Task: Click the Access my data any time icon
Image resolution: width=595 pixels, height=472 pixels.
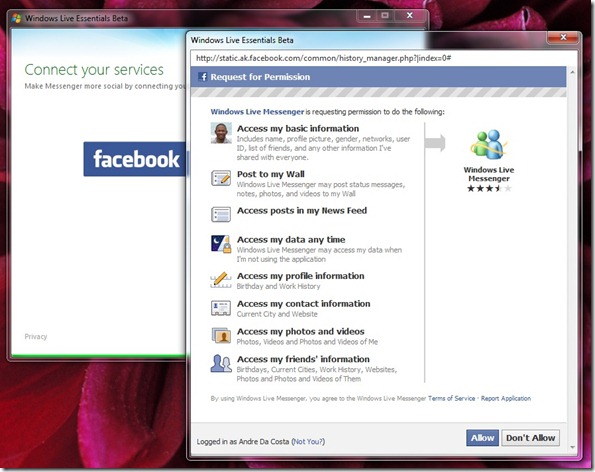Action: pos(221,244)
